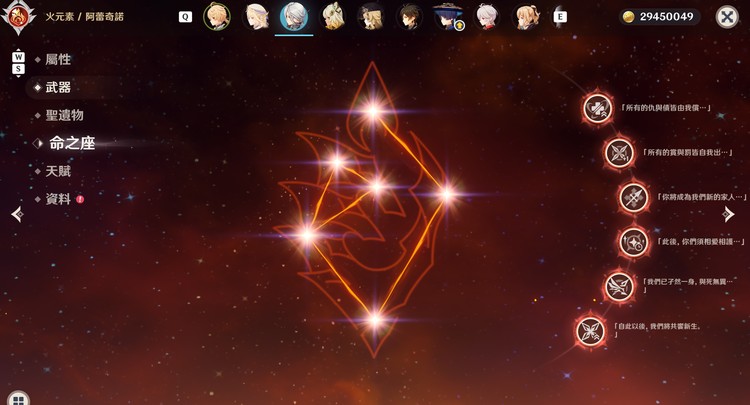Click the text 所有的賞與罰皆自我出
The height and width of the screenshot is (405, 750).
pyautogui.click(x=686, y=153)
